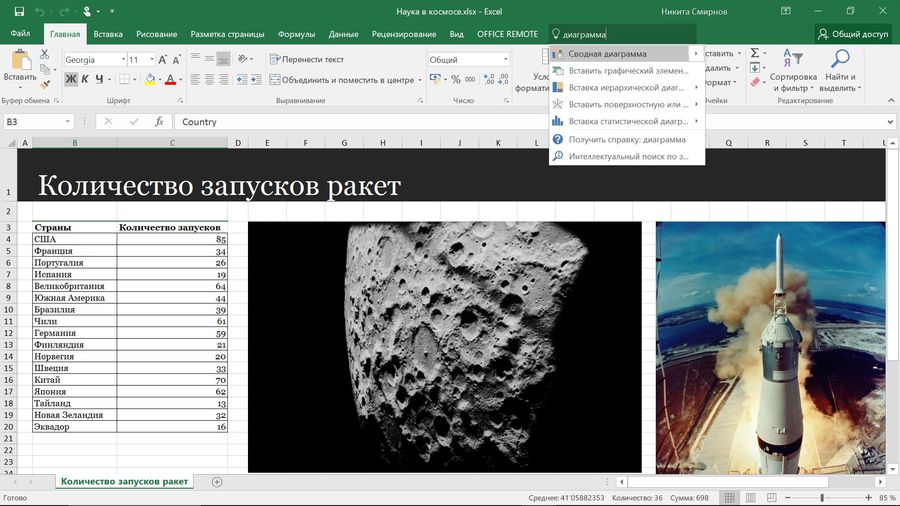Open Sort and Filter menu

793,70
